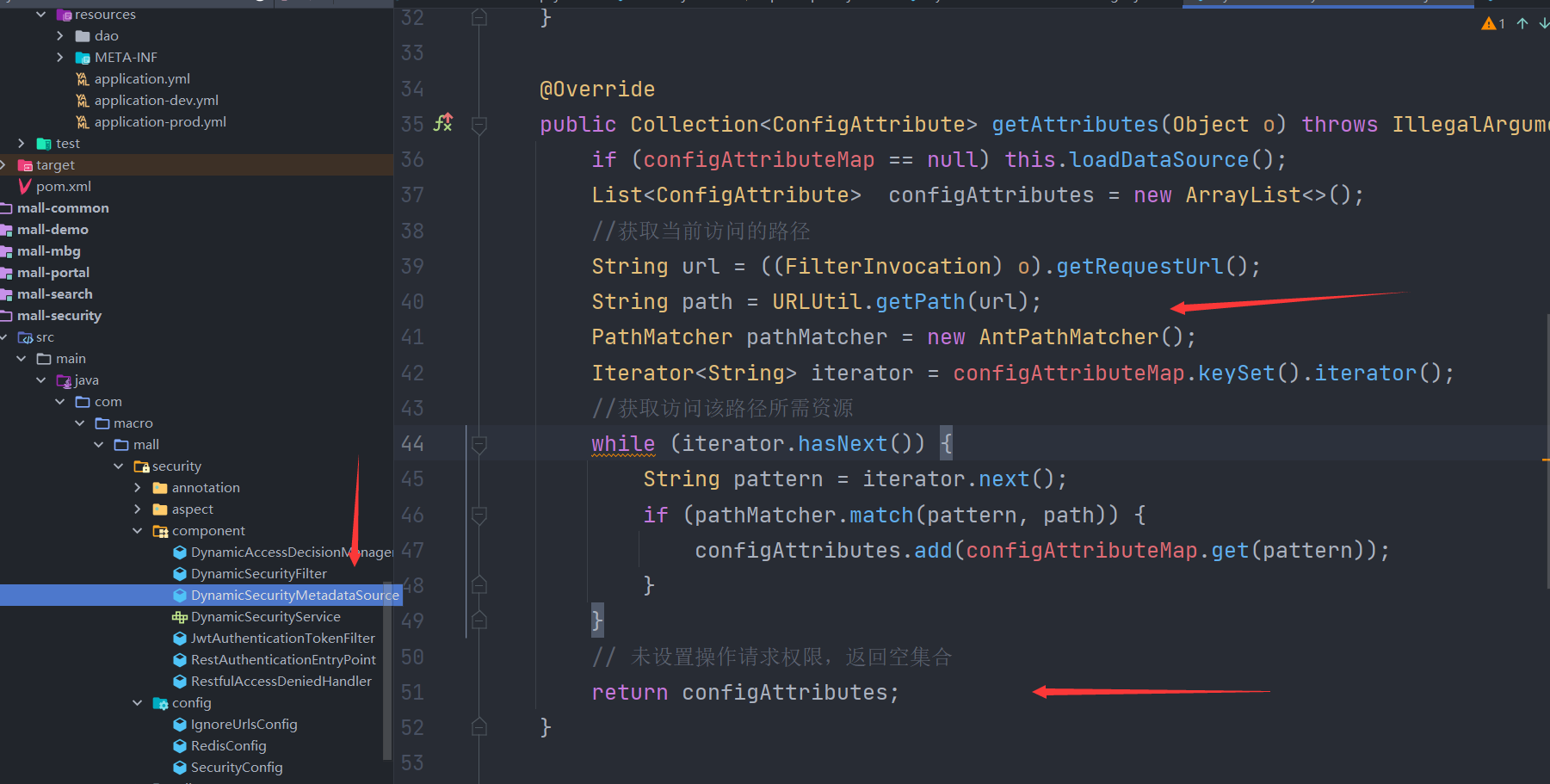Image resolution: width=1550 pixels, height=784 pixels.
Task: Click the SecurityConfig class icon
Action: point(180,767)
